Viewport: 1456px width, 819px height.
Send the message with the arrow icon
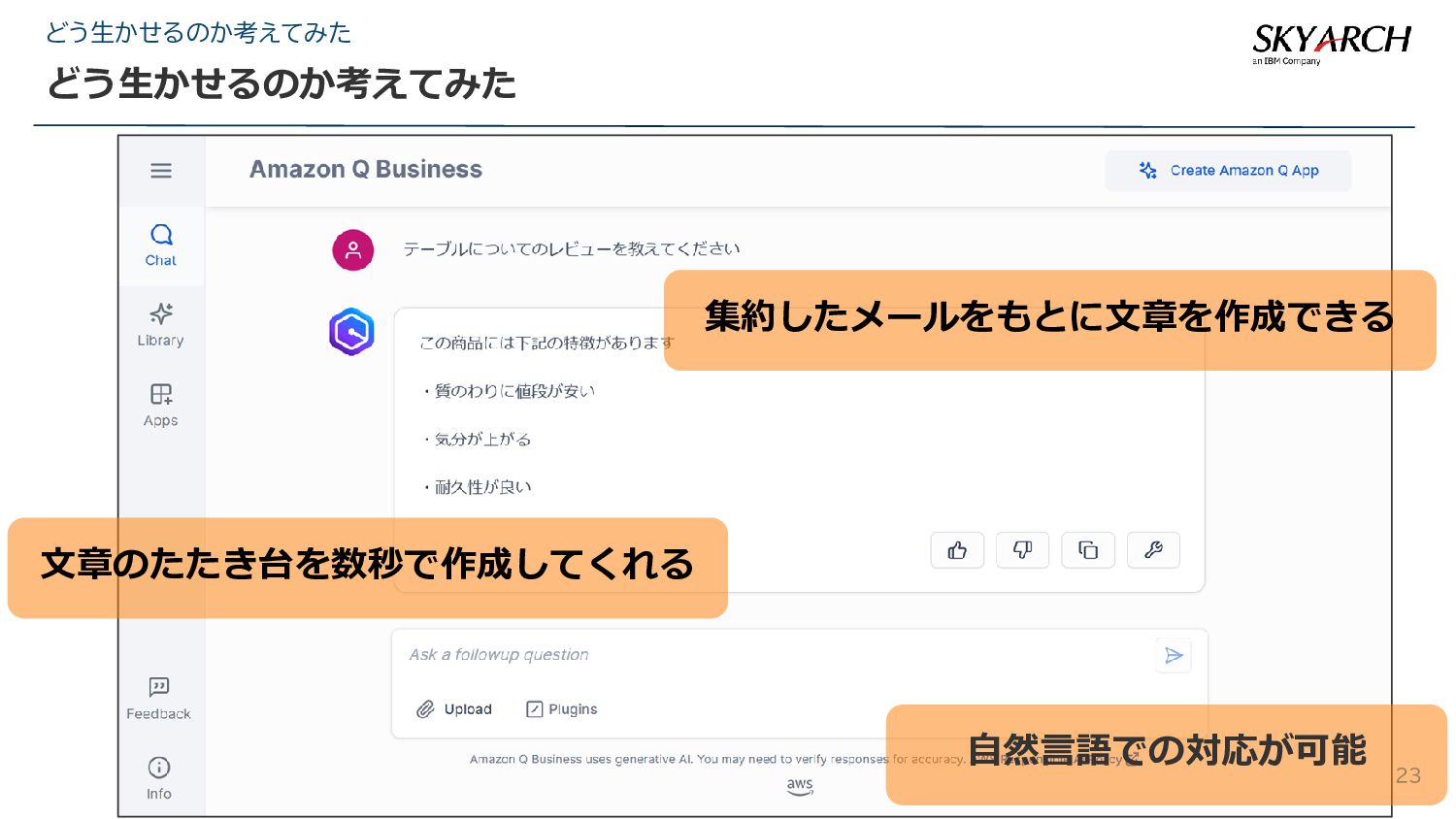(x=1174, y=656)
